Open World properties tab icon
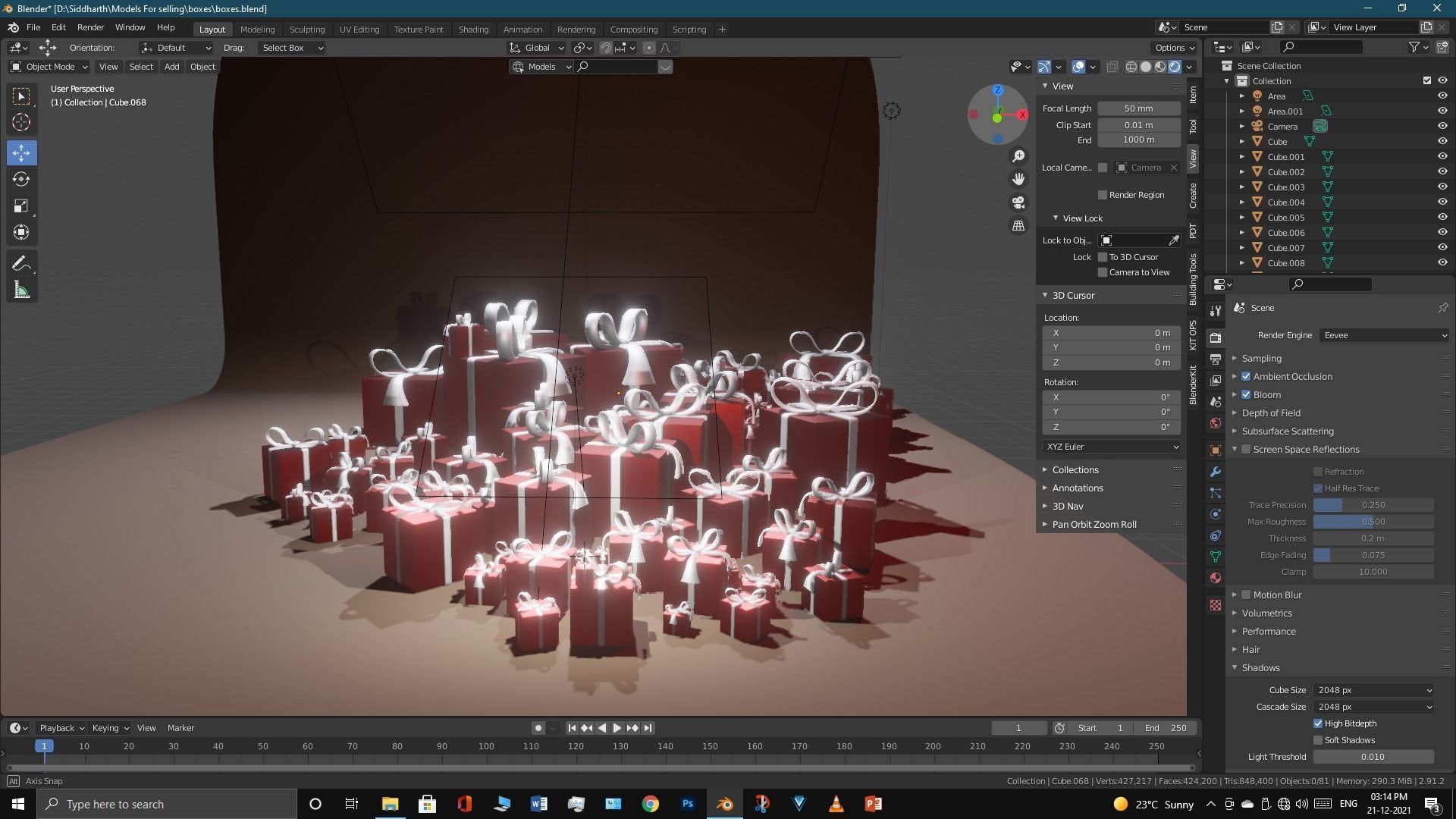The image size is (1456, 819). click(x=1216, y=423)
